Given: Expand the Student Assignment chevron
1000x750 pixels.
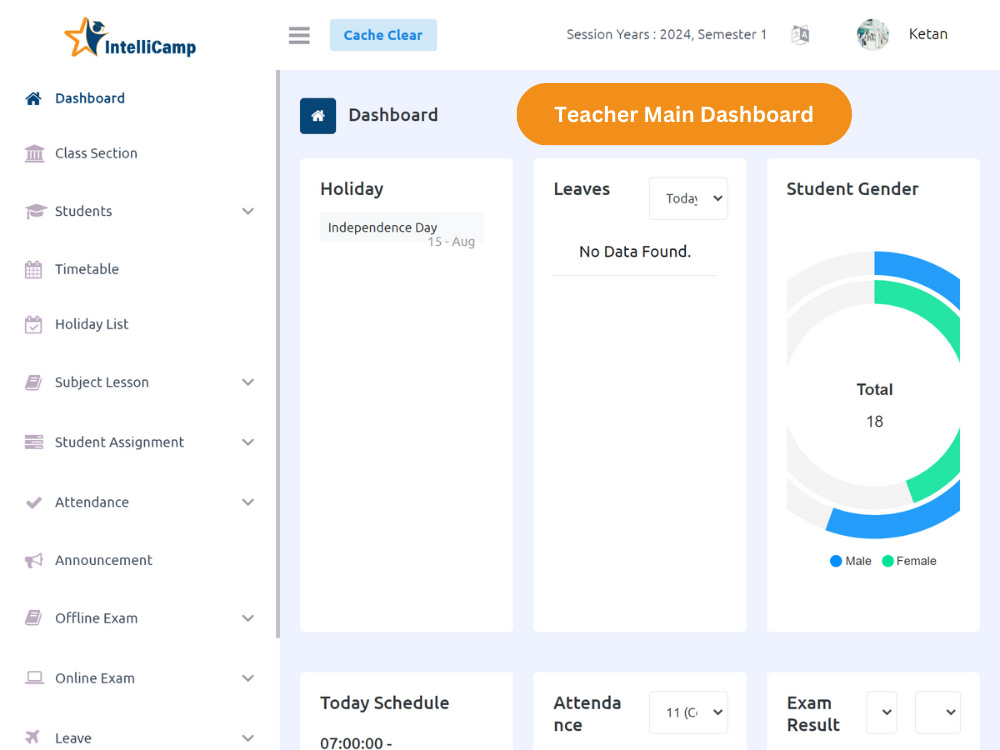Looking at the screenshot, I should click(x=248, y=442).
